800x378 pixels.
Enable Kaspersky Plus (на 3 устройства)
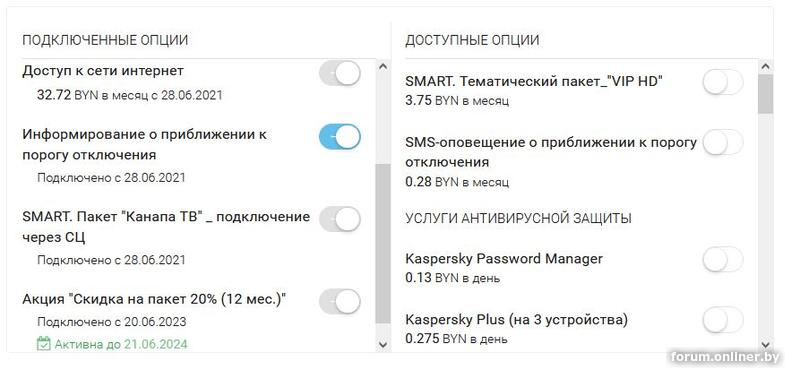pyautogui.click(x=723, y=319)
